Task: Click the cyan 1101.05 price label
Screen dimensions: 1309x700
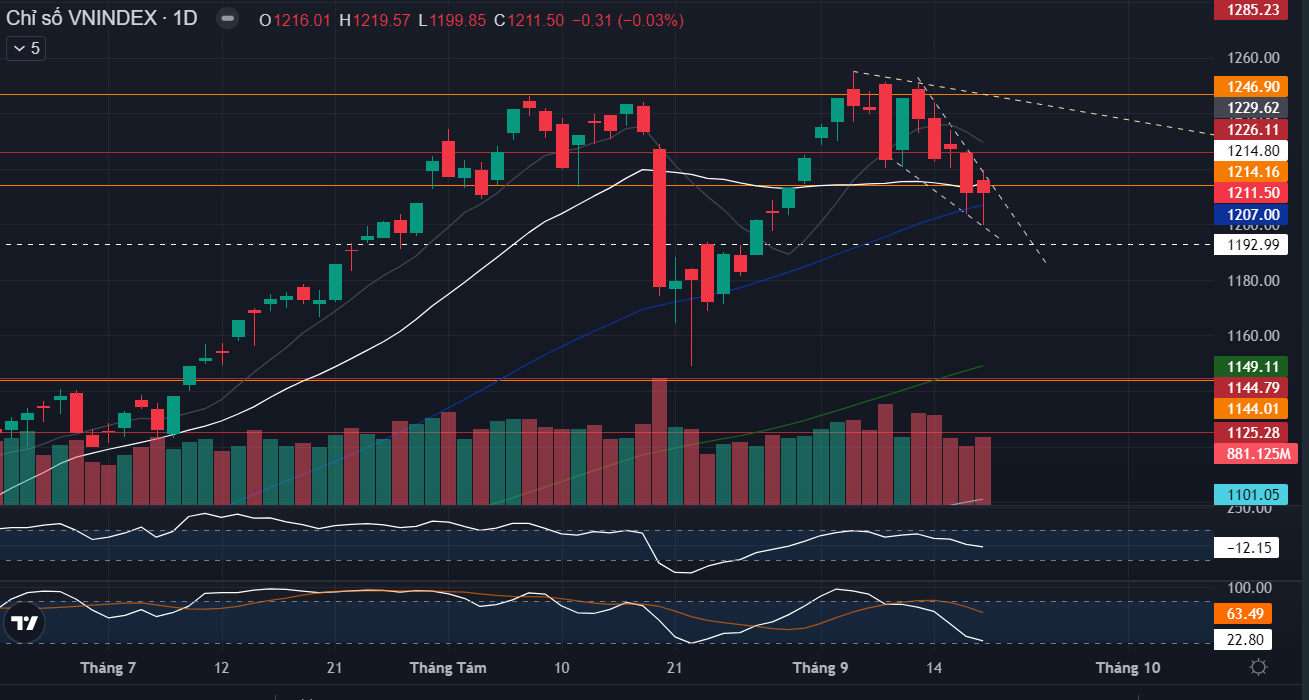Action: click(x=1250, y=494)
